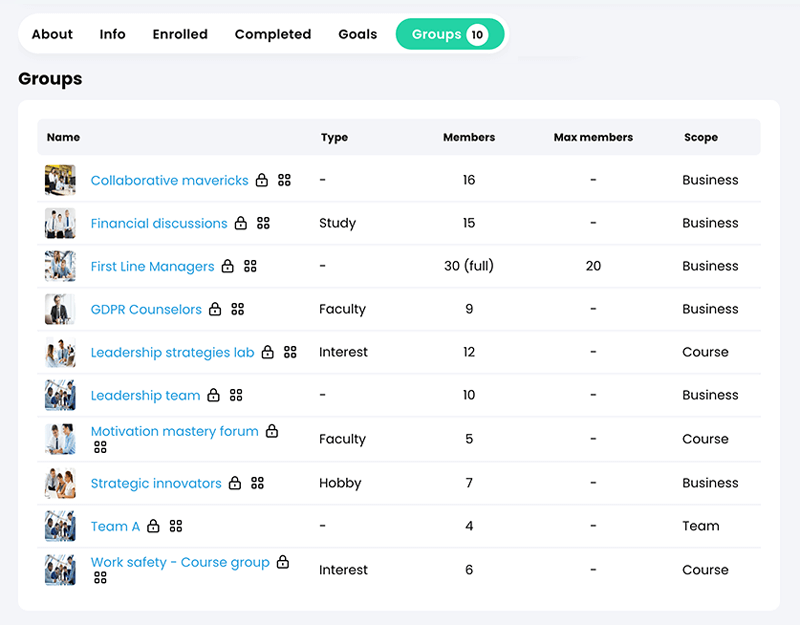800x625 pixels.
Task: Select the lock icon for Leadership strategies lab
Action: tap(267, 352)
